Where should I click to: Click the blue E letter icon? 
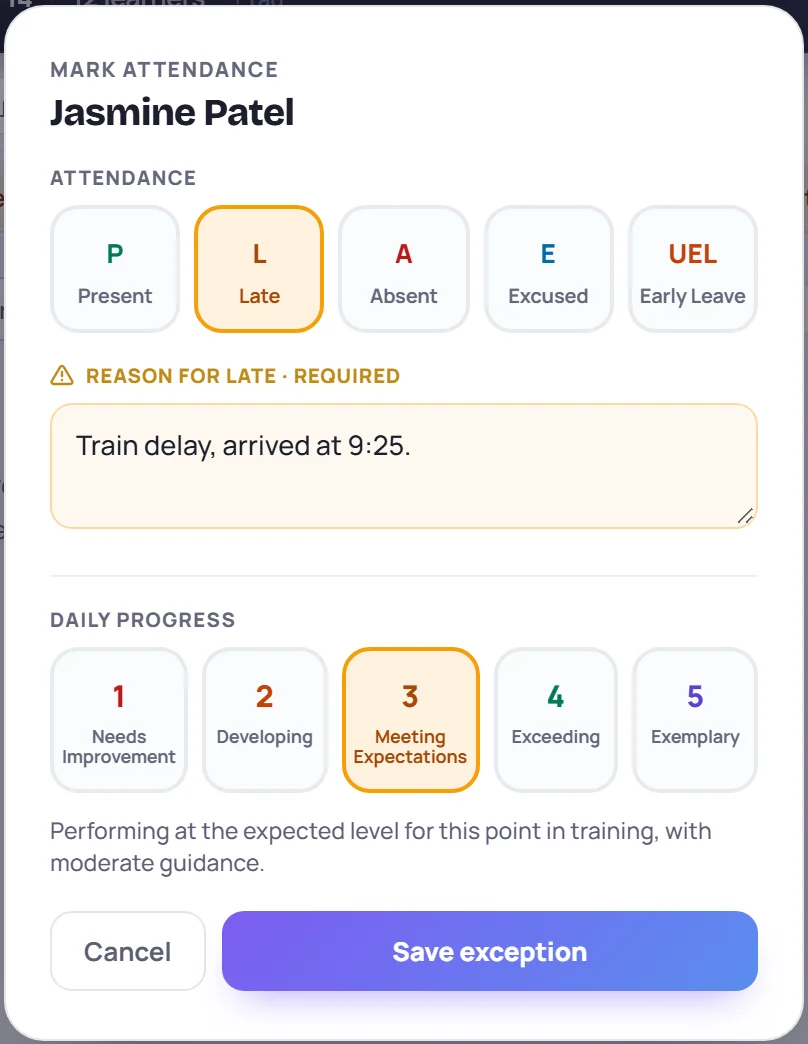[548, 254]
